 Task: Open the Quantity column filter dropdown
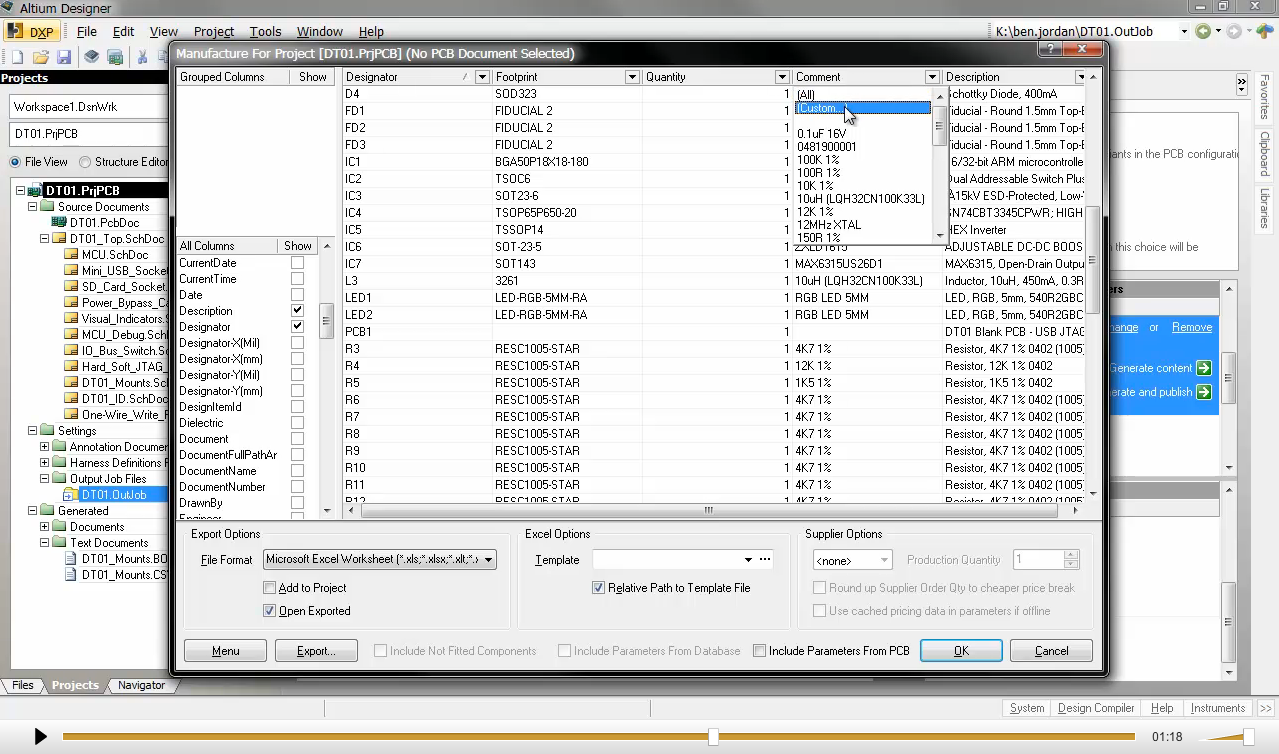coord(783,77)
